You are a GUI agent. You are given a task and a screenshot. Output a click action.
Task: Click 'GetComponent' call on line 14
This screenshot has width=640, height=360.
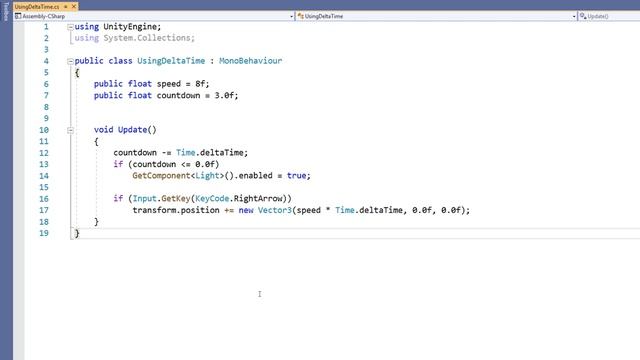click(x=161, y=176)
